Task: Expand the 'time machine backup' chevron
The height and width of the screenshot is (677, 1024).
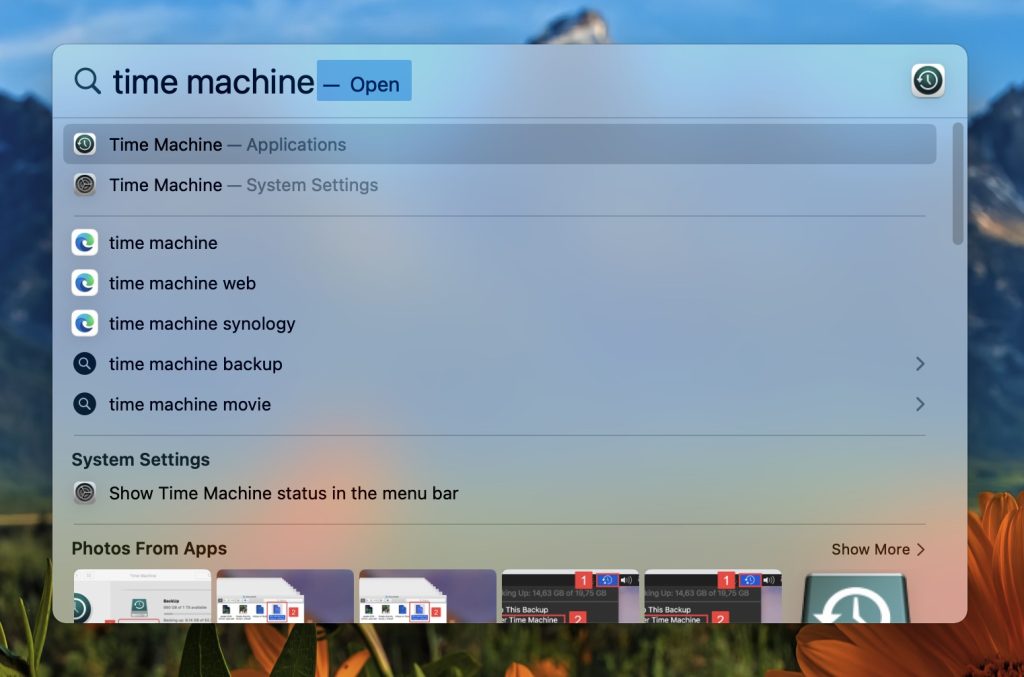Action: point(921,363)
